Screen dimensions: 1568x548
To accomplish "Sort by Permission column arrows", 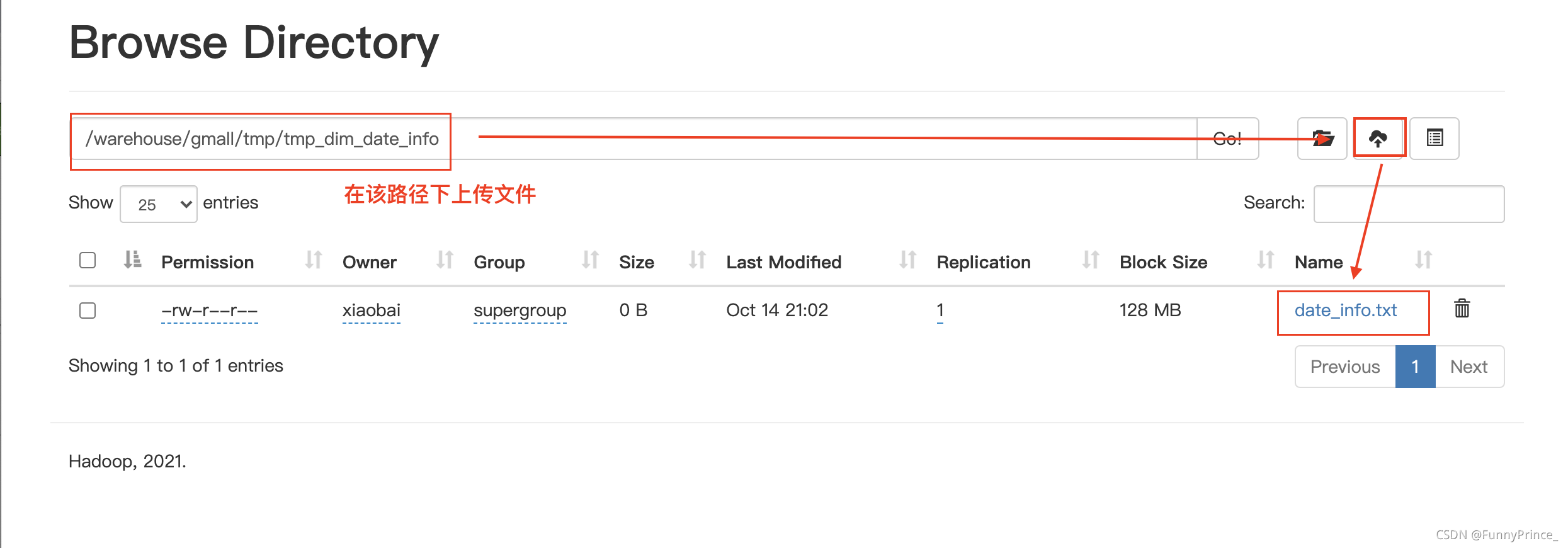I will (314, 260).
